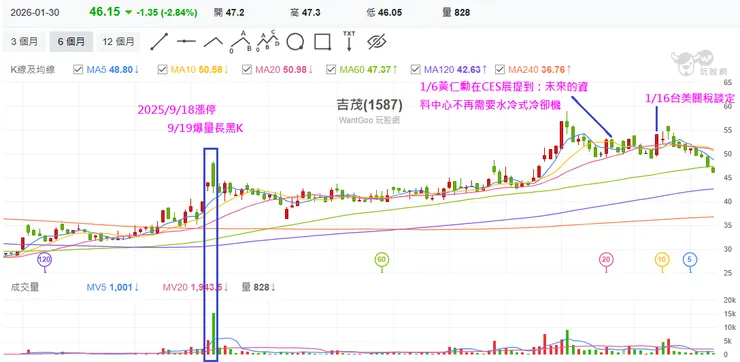
Task: Click the MV20 volume average label
Action: (x=196, y=287)
